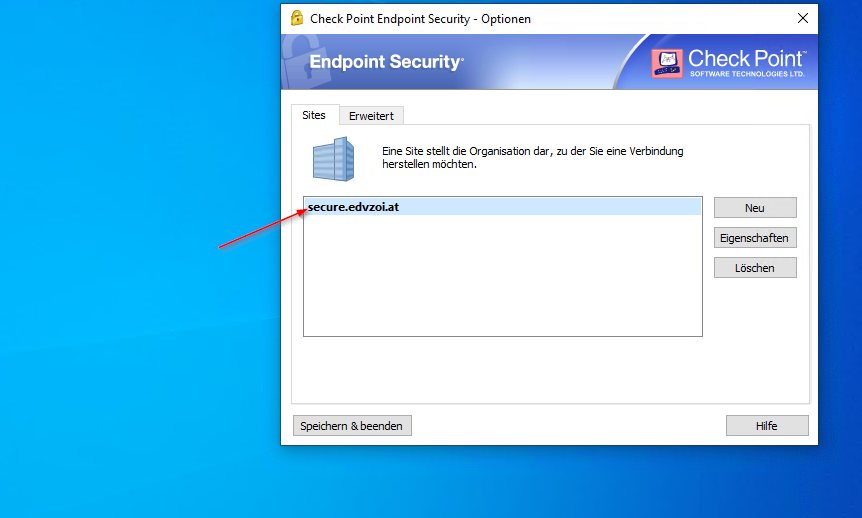Click the yellow padlock icon in title bar
The height and width of the screenshot is (518, 862).
pos(297,18)
